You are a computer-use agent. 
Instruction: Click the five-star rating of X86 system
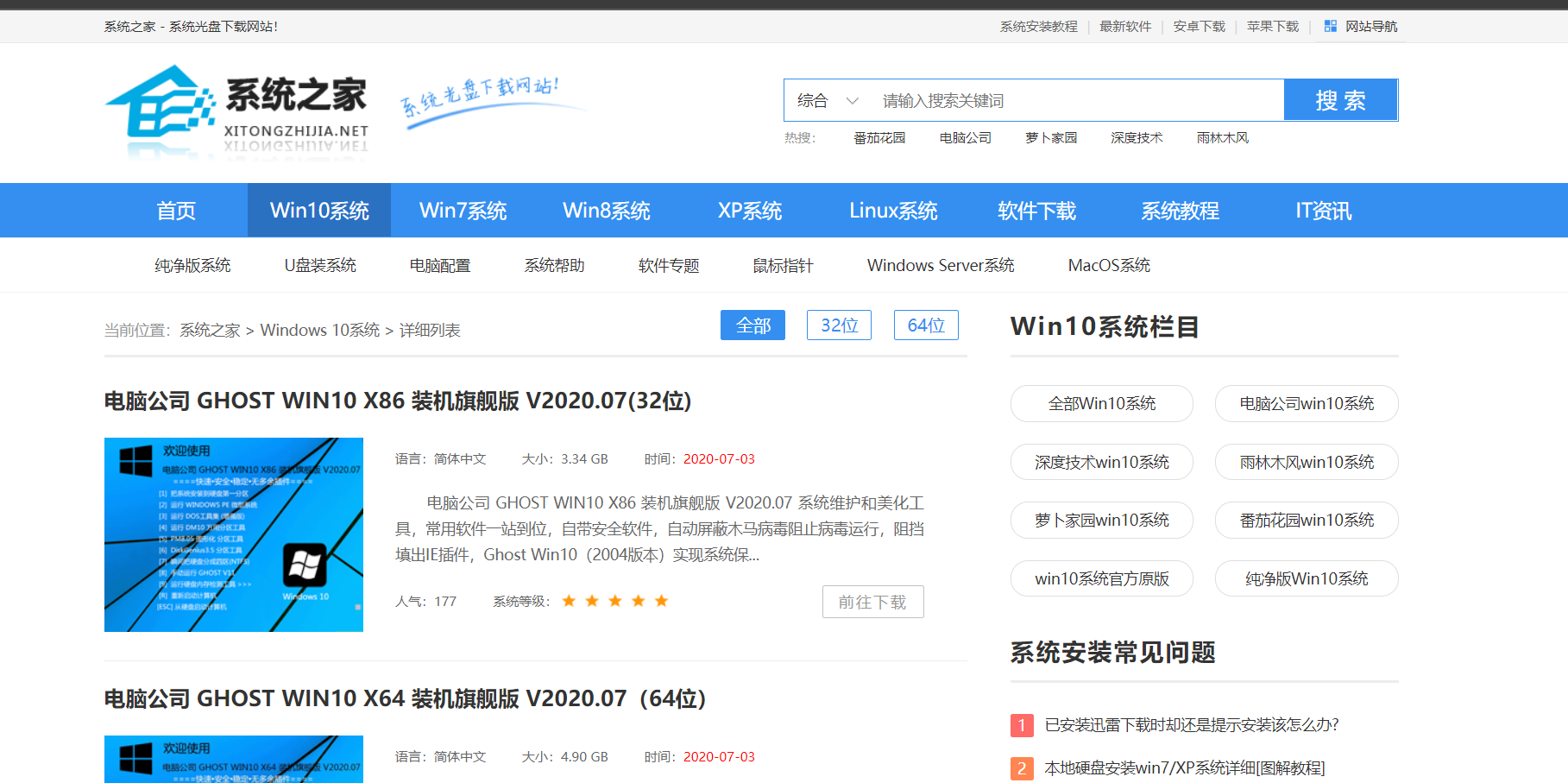615,601
